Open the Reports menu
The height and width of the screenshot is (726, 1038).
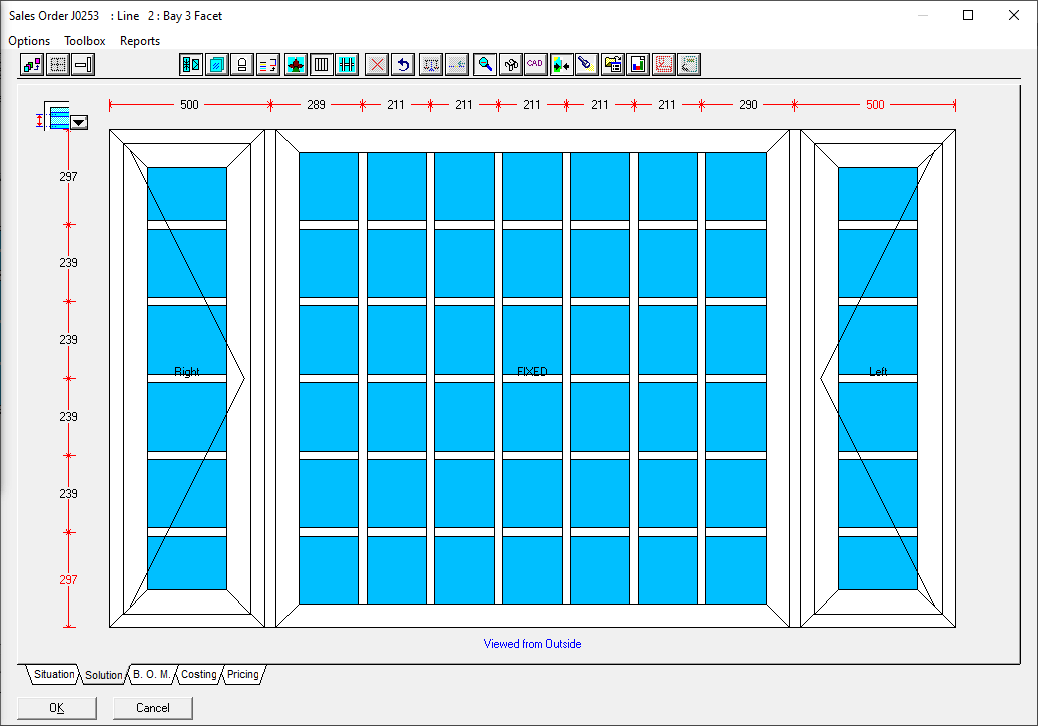140,41
